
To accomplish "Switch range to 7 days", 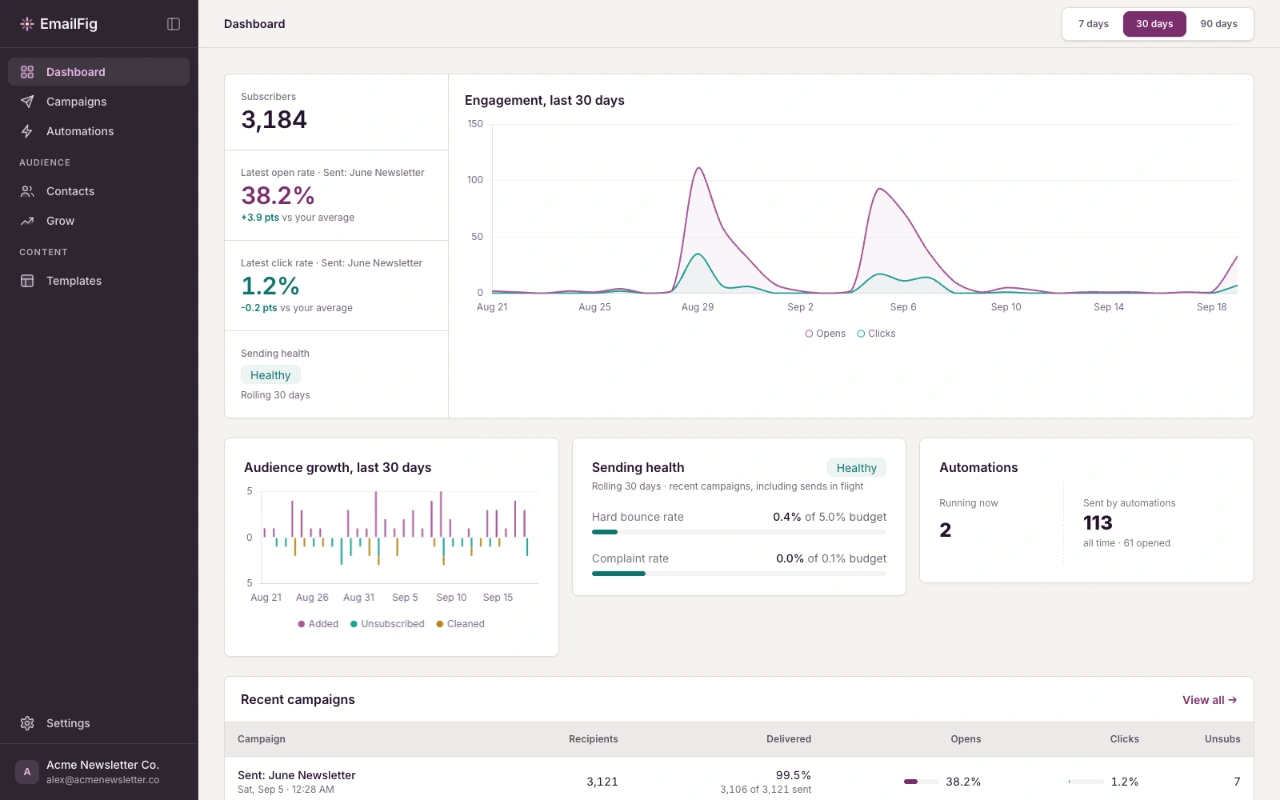I will [x=1093, y=24].
